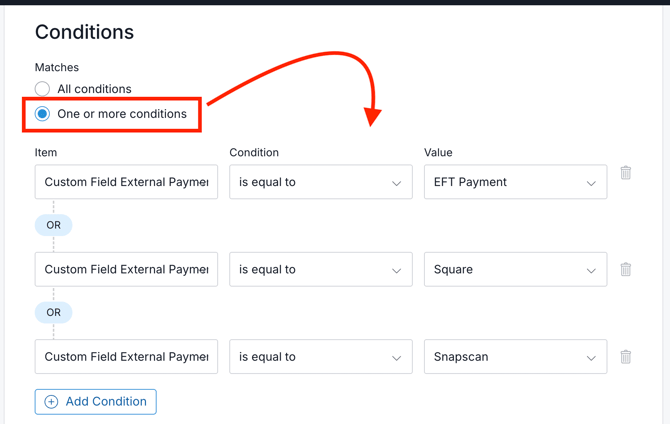Screen dimensions: 670x424
Task: Open the EFT Payment value dropdown
Action: (515, 182)
